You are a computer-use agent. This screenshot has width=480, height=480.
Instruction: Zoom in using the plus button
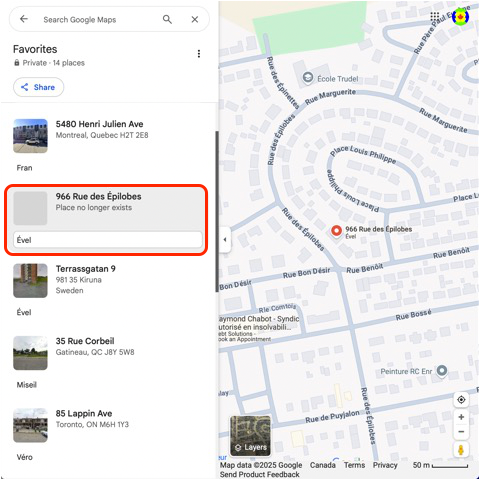click(x=461, y=417)
